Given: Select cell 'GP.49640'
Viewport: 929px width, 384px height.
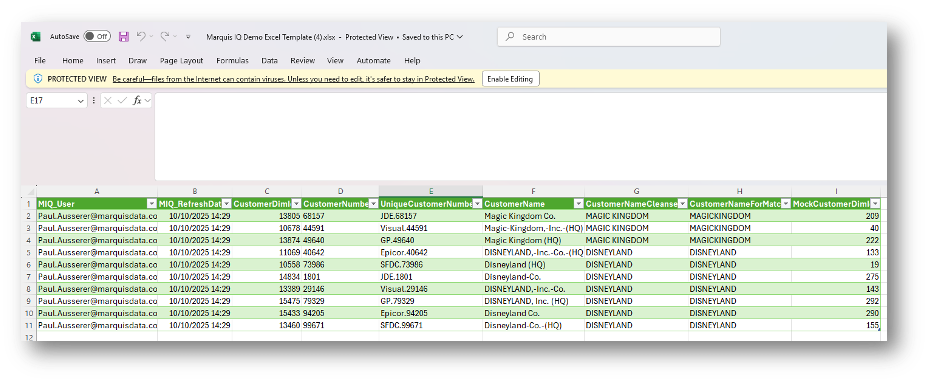Looking at the screenshot, I should (x=431, y=240).
